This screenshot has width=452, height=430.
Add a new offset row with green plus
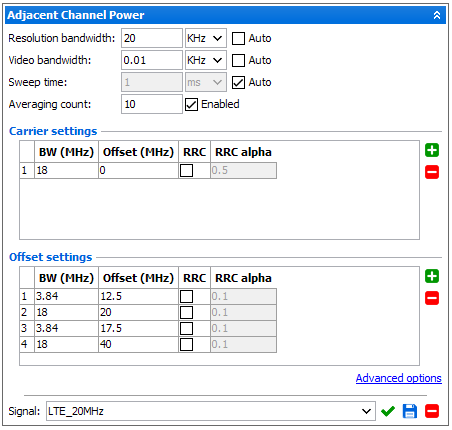(432, 276)
